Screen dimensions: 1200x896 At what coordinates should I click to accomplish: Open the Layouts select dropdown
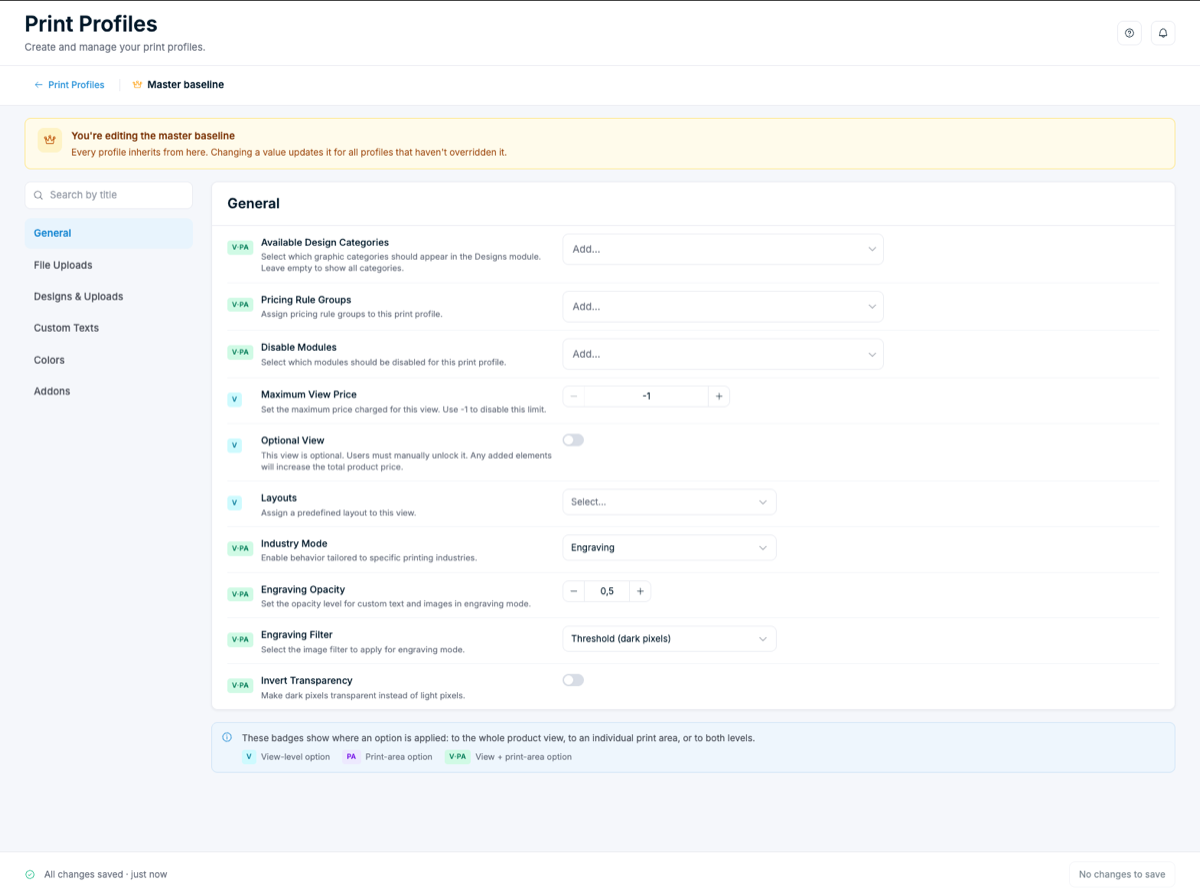(669, 502)
